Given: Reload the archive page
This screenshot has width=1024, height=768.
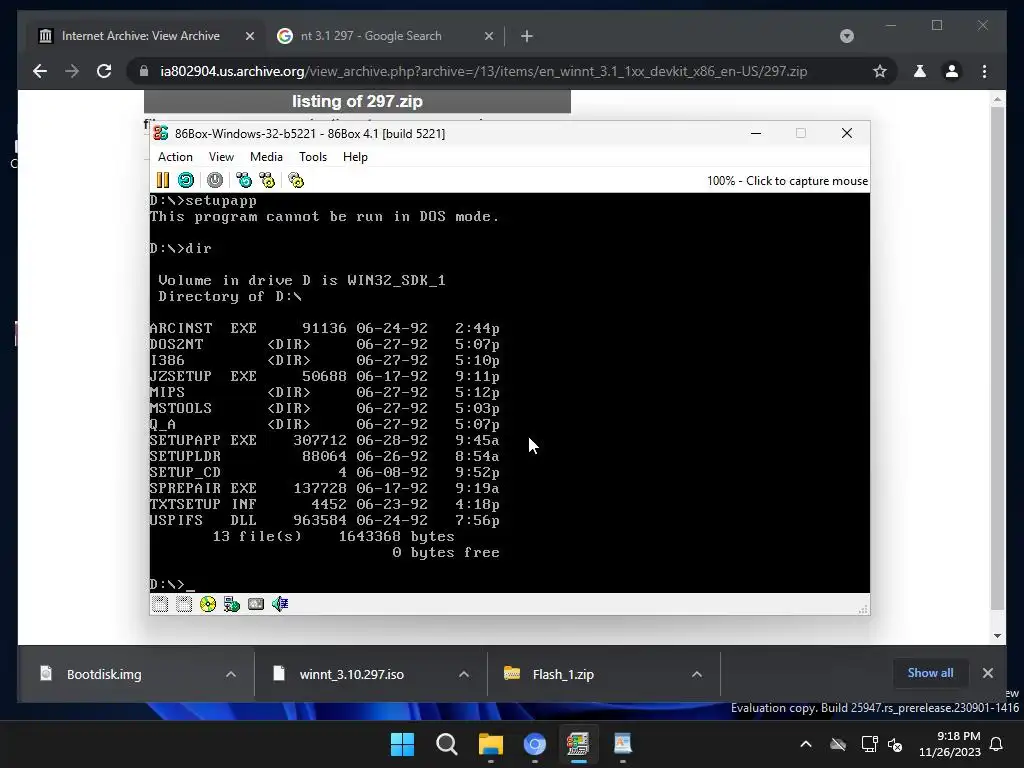Looking at the screenshot, I should pyautogui.click(x=104, y=71).
